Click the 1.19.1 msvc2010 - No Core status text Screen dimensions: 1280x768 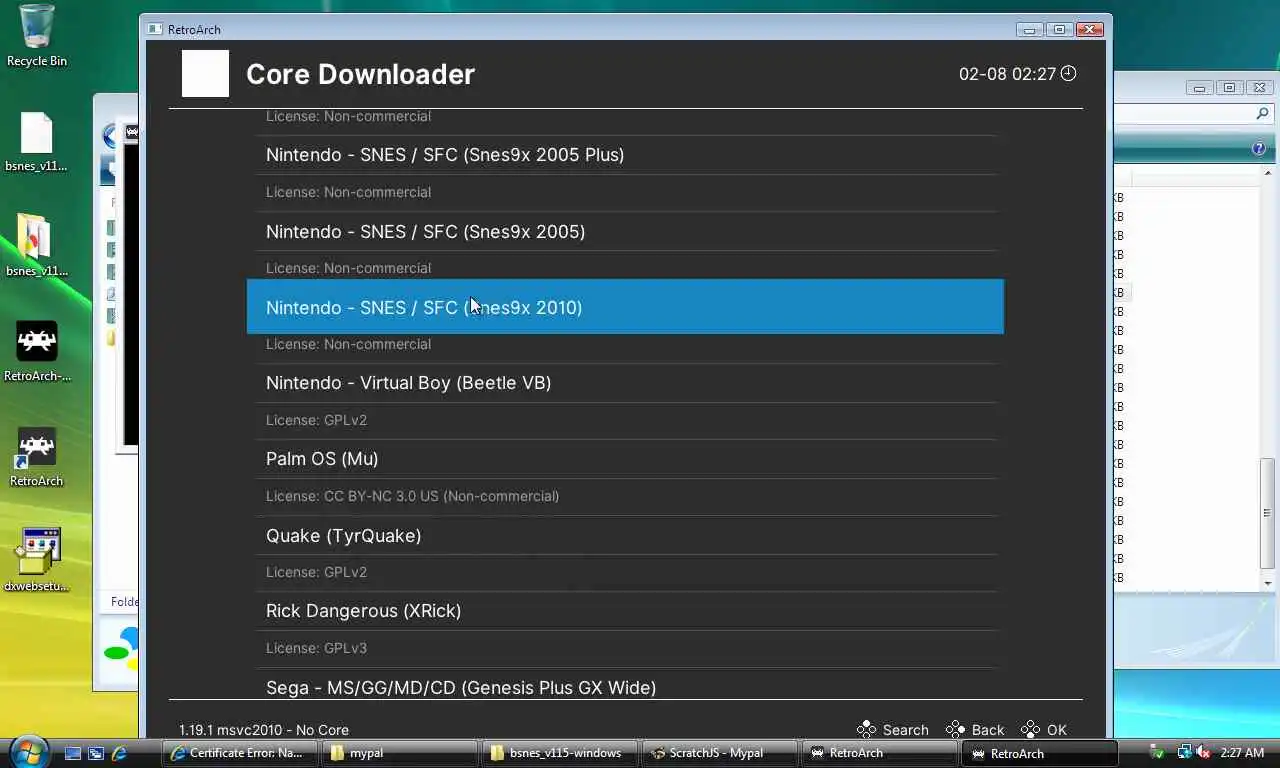click(264, 730)
